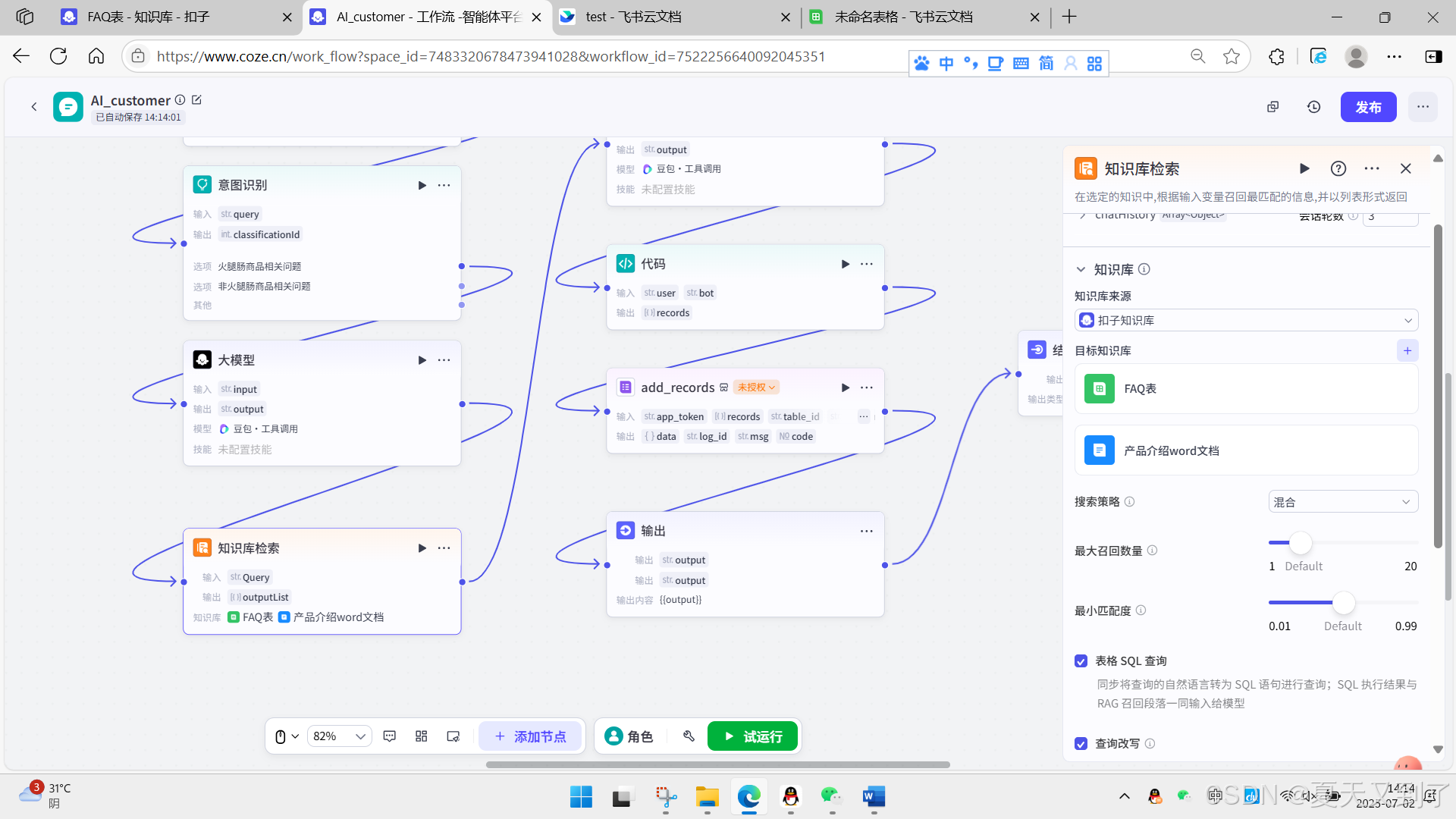Image resolution: width=1456 pixels, height=819 pixels.
Task: Click the duplicate workflow icon next to 发布
Action: point(1273,107)
